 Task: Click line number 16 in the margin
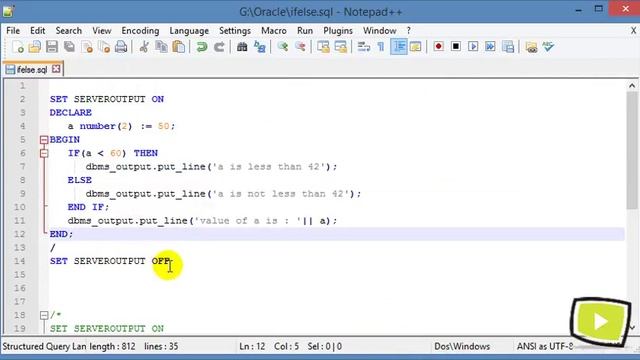(20, 288)
